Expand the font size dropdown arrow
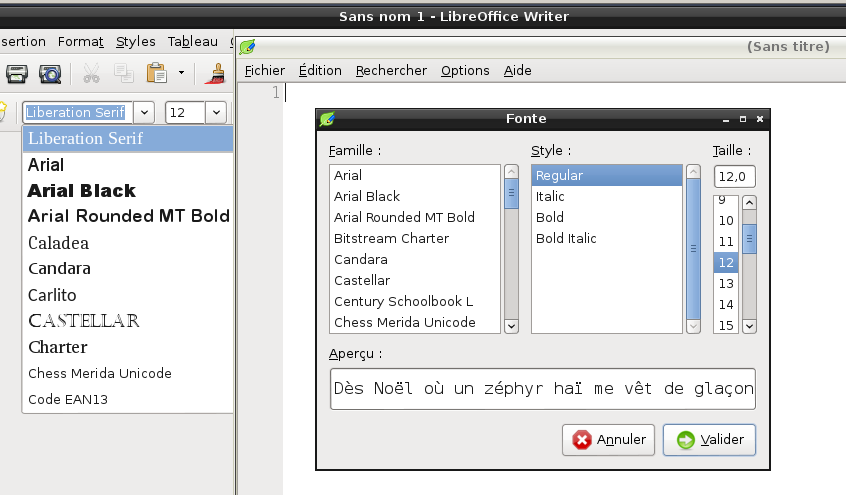This screenshot has height=495, width=846. pyautogui.click(x=216, y=112)
